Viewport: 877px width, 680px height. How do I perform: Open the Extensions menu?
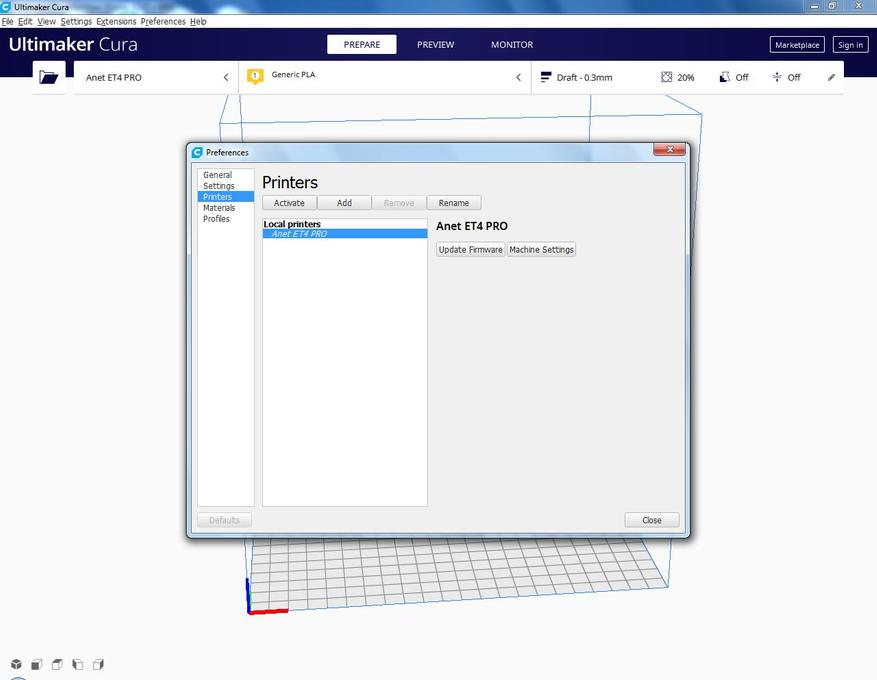point(116,21)
